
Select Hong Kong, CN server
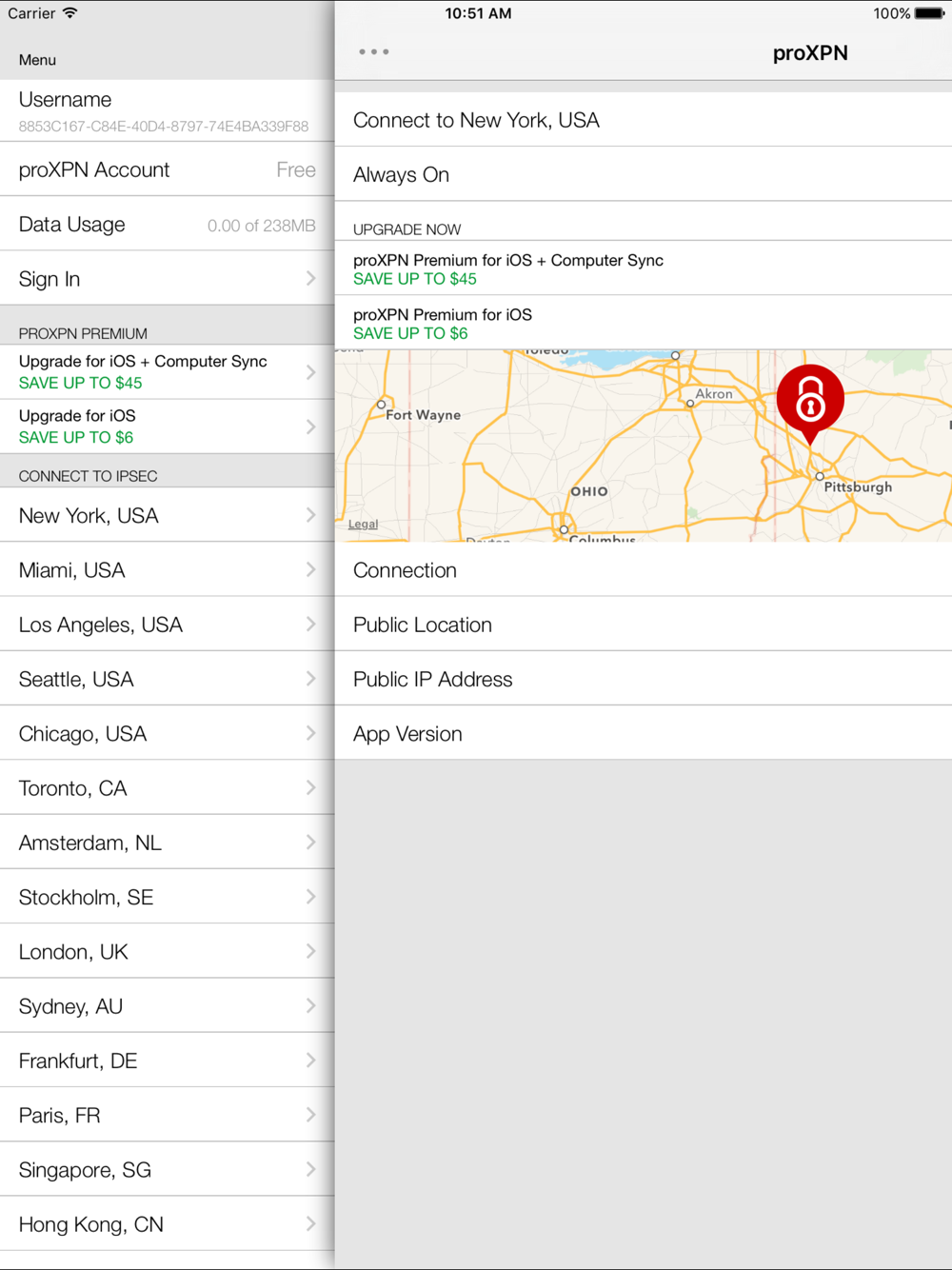point(167,1224)
